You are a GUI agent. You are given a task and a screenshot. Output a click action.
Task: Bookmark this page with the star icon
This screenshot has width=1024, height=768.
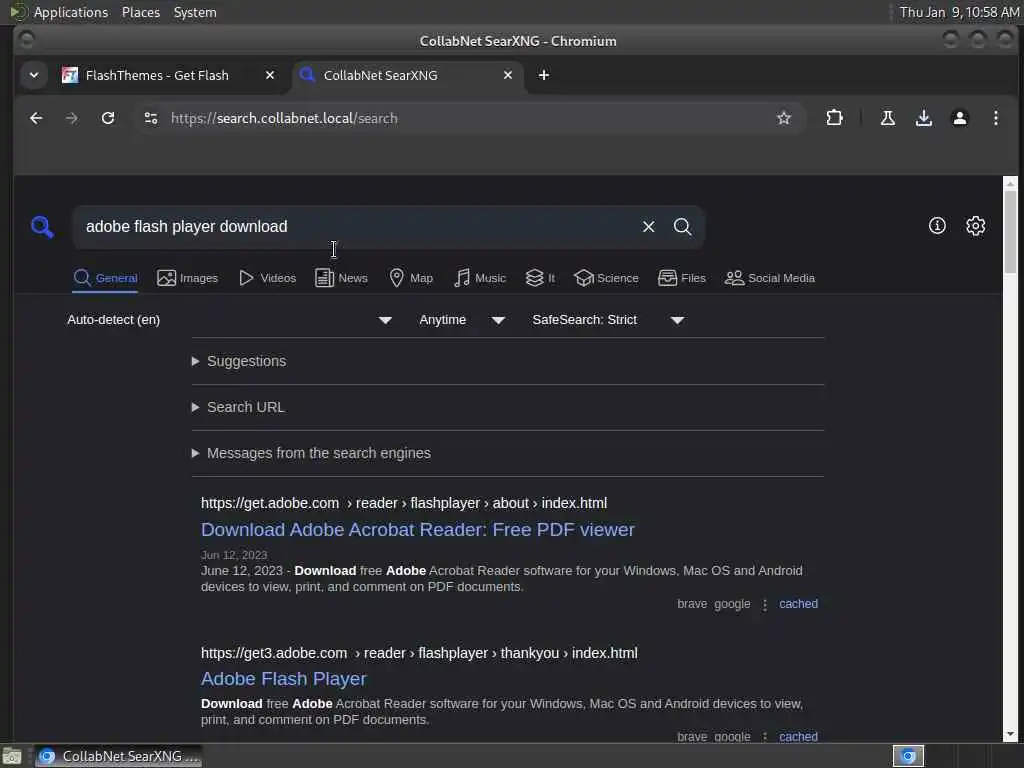[x=784, y=118]
